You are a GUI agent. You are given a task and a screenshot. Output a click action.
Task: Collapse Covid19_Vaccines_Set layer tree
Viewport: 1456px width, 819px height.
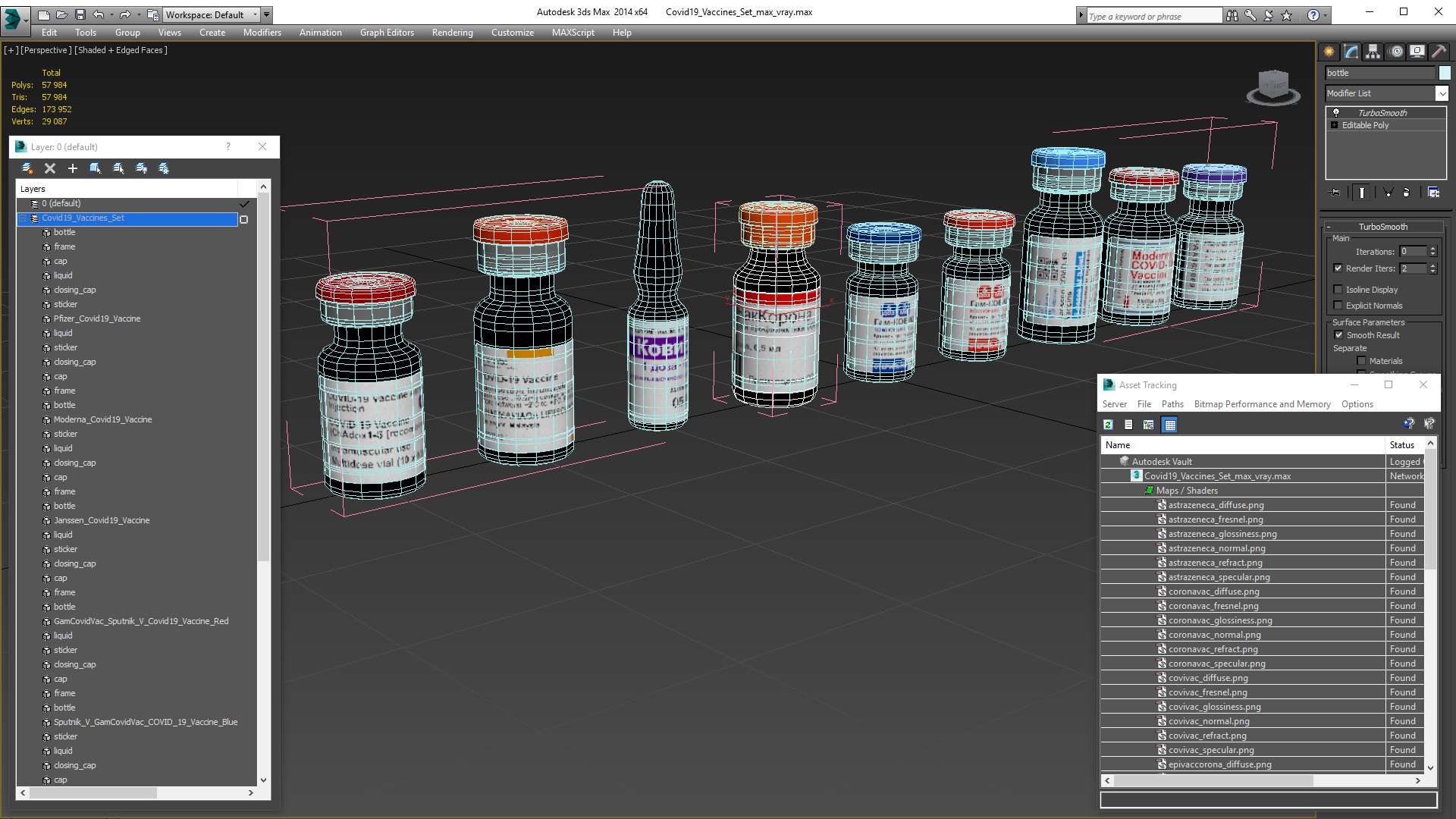pyautogui.click(x=23, y=218)
